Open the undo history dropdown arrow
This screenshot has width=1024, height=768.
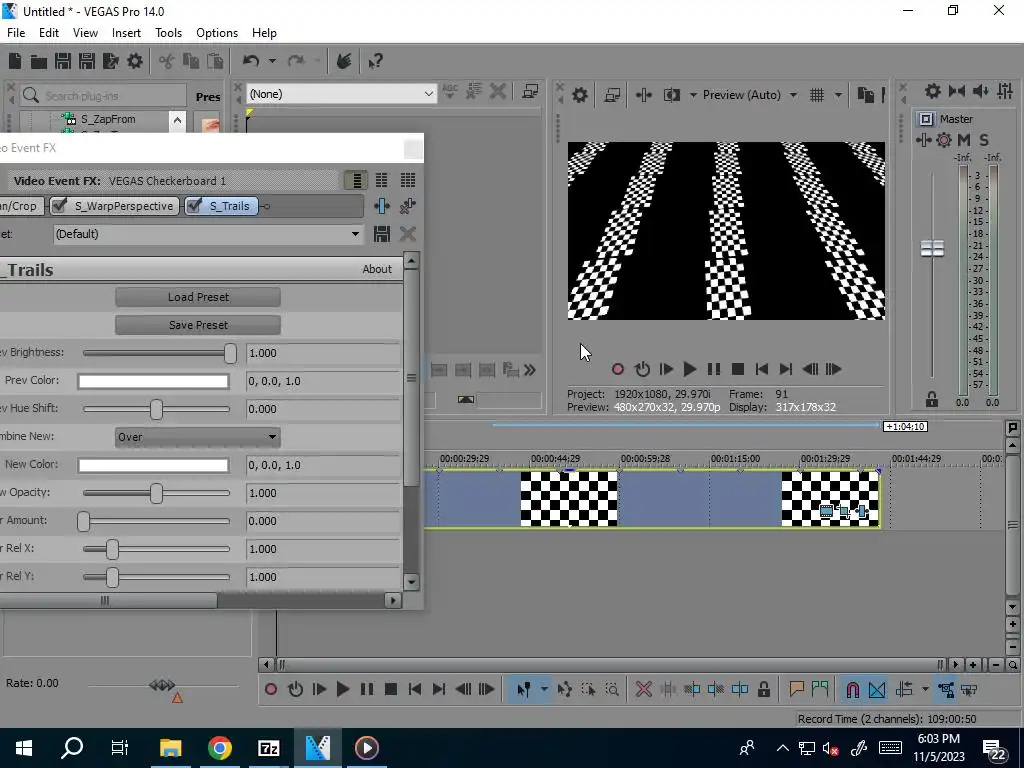(x=272, y=61)
